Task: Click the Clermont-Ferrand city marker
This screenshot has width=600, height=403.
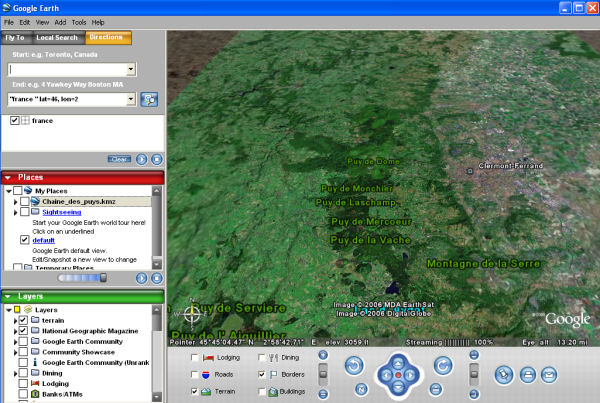Action: click(470, 171)
